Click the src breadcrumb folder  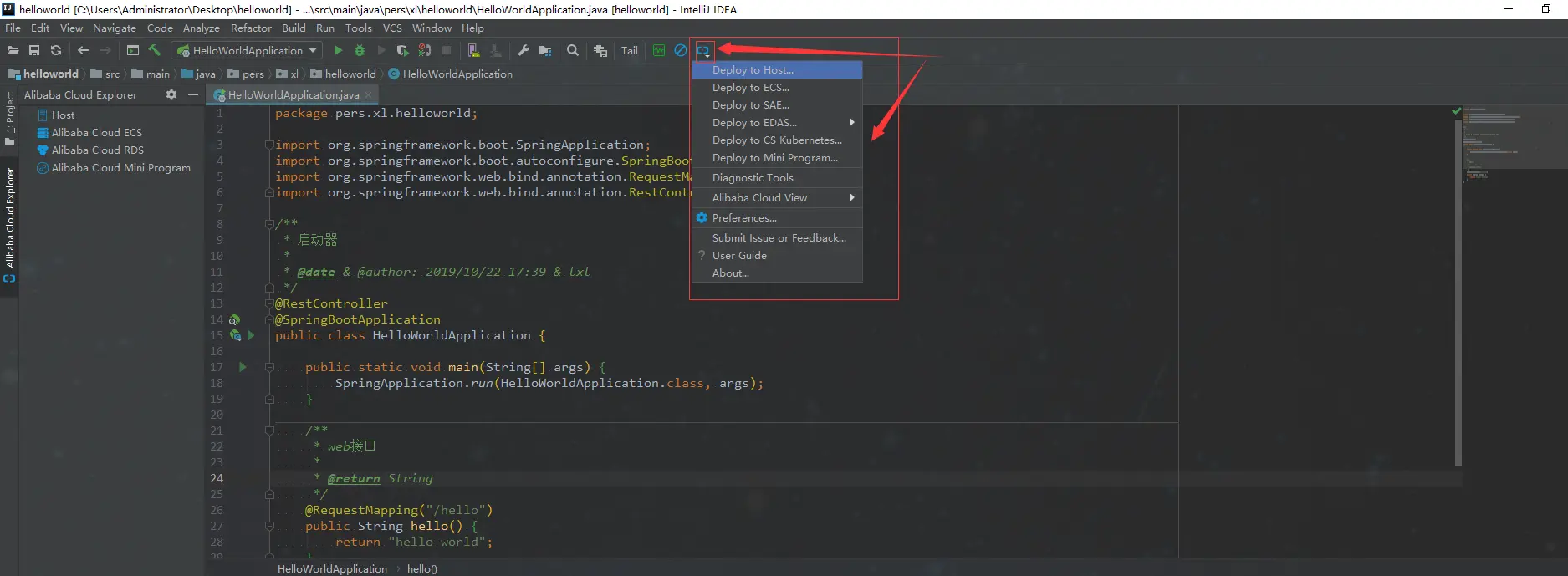tap(105, 74)
